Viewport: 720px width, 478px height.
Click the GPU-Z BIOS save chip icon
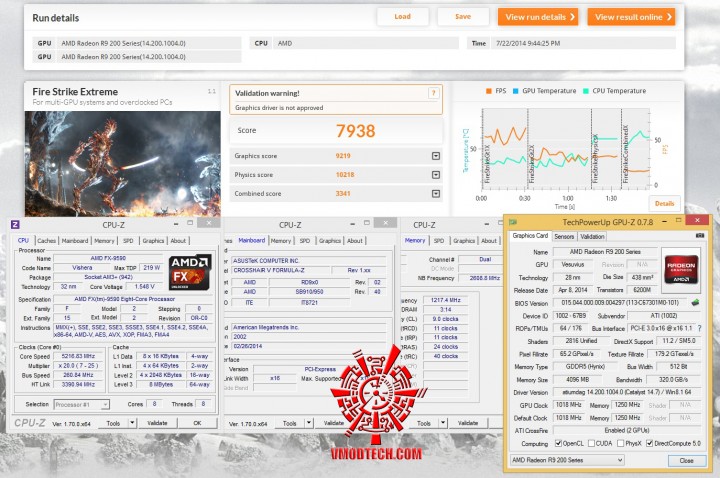695,303
